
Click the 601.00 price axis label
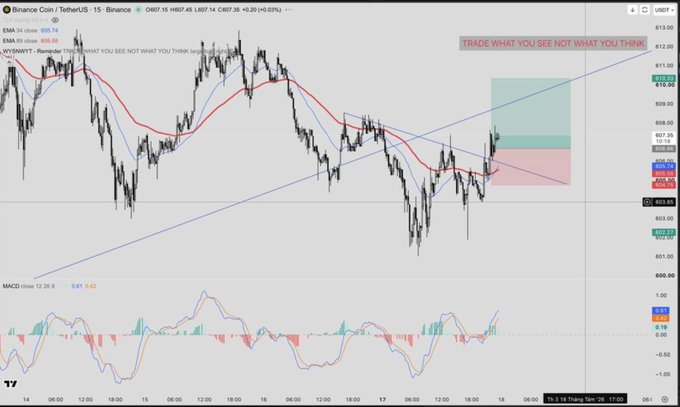click(664, 256)
